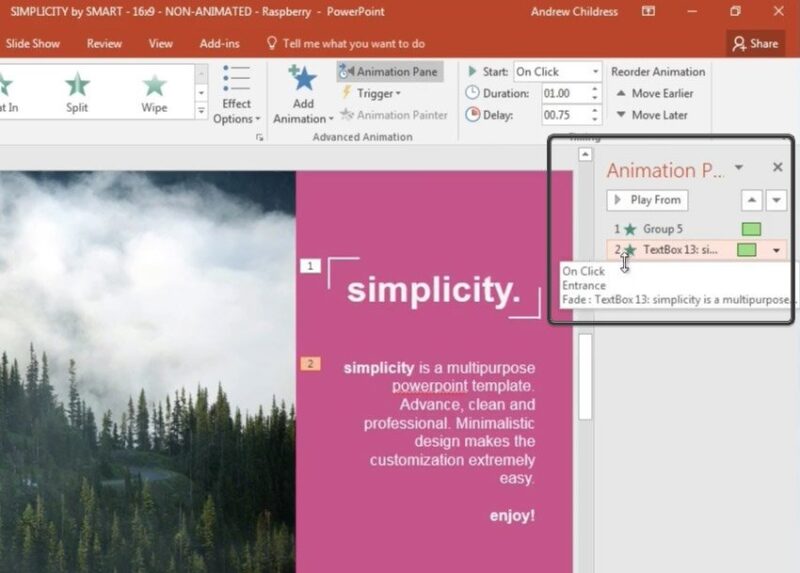Click the Delay clock icon

472,114
